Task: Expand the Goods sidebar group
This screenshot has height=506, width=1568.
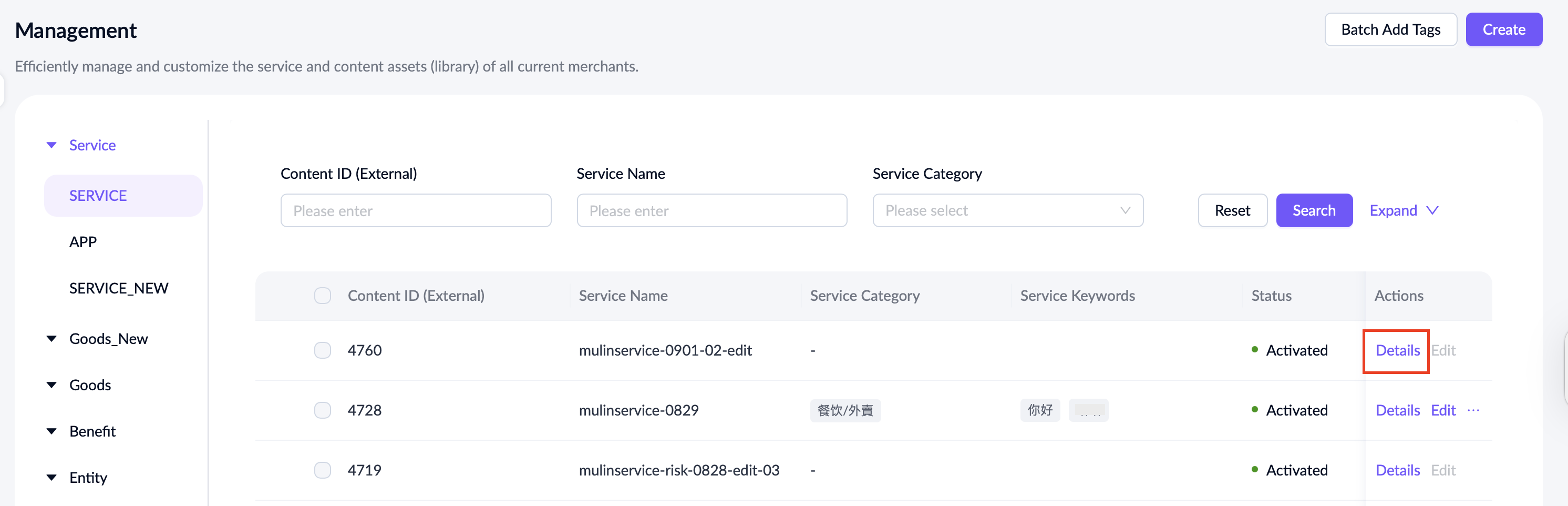Action: coord(51,386)
